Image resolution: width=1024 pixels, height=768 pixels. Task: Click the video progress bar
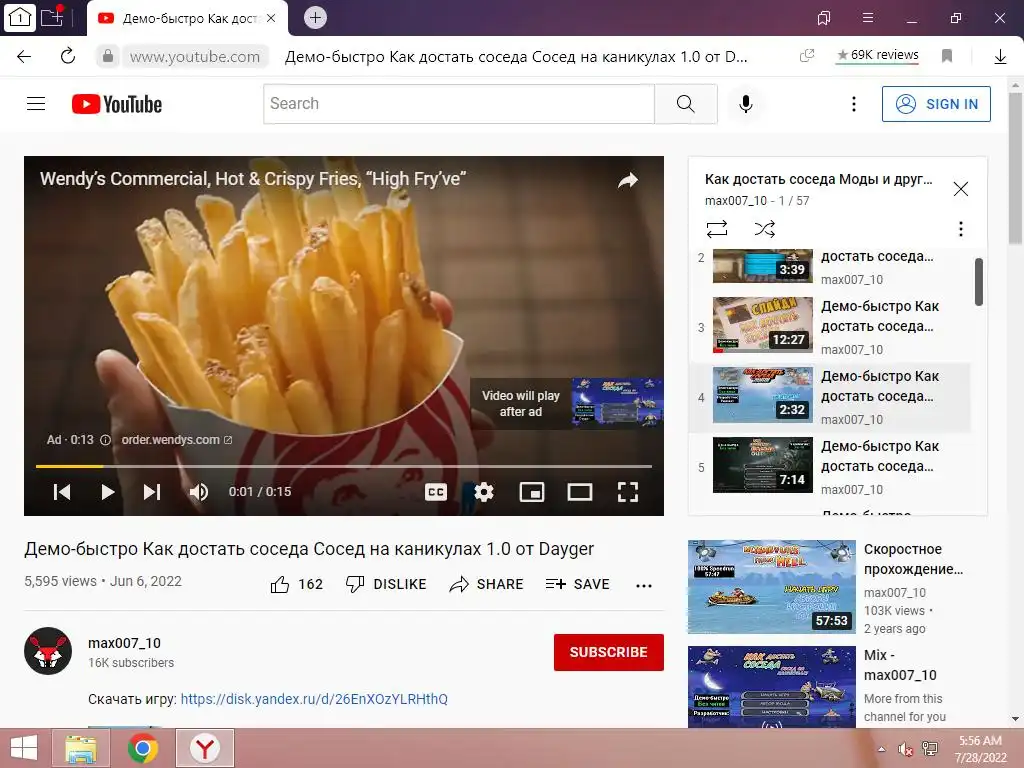point(344,466)
